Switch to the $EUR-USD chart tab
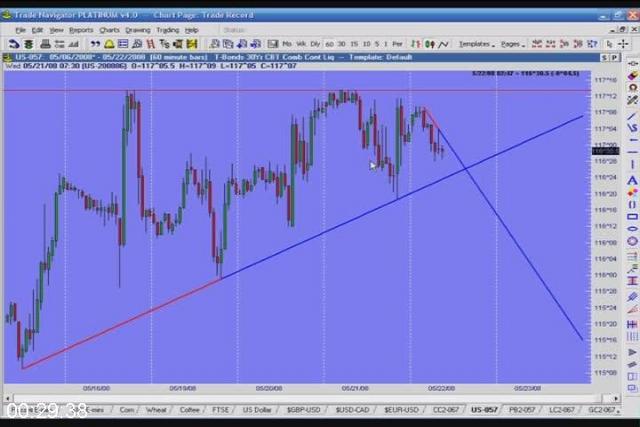640x427 pixels. click(401, 410)
